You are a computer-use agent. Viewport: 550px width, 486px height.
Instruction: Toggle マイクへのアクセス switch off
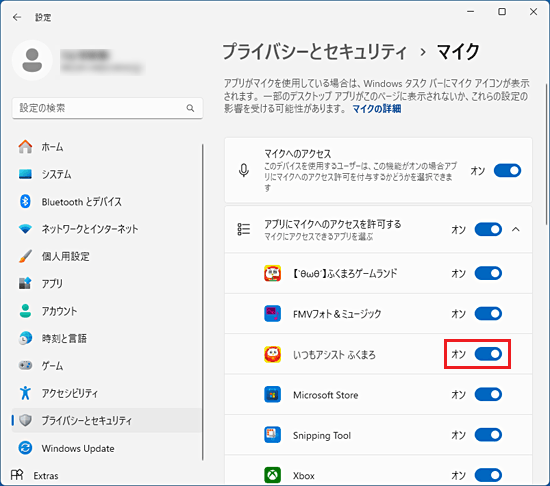coord(507,170)
